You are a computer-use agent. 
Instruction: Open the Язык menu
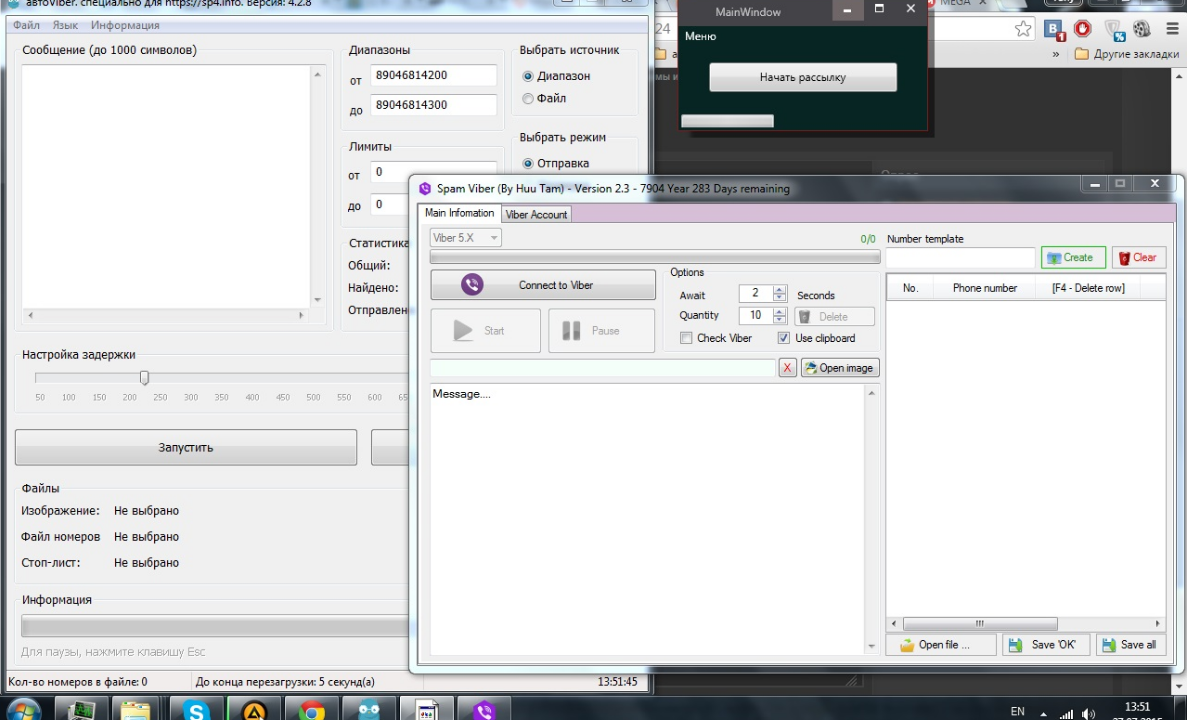click(x=64, y=25)
